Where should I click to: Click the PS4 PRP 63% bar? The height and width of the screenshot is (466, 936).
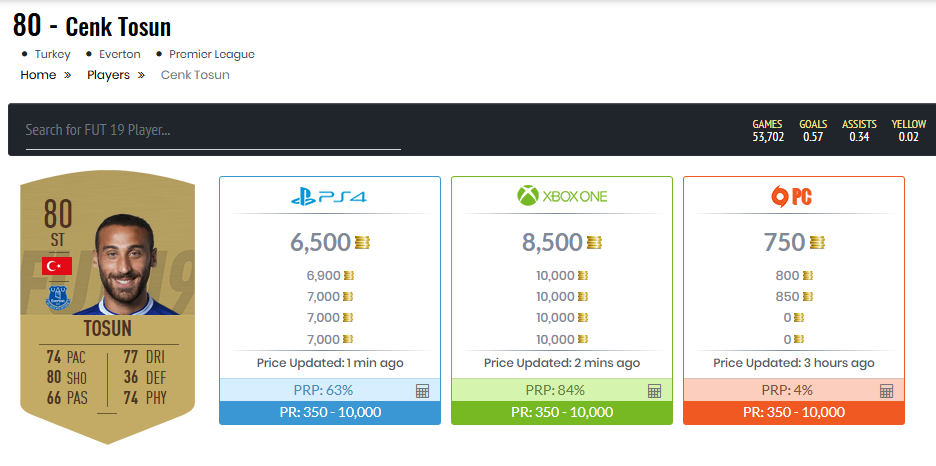tap(322, 391)
